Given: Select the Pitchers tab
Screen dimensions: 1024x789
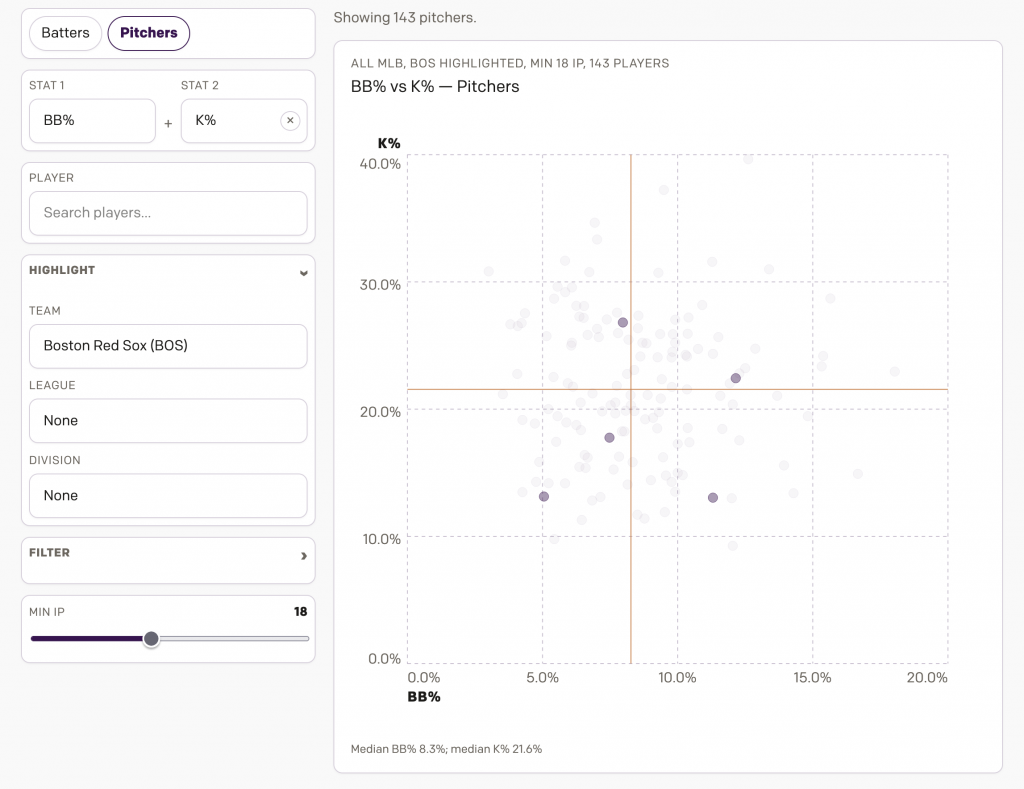Looking at the screenshot, I should click(x=148, y=33).
